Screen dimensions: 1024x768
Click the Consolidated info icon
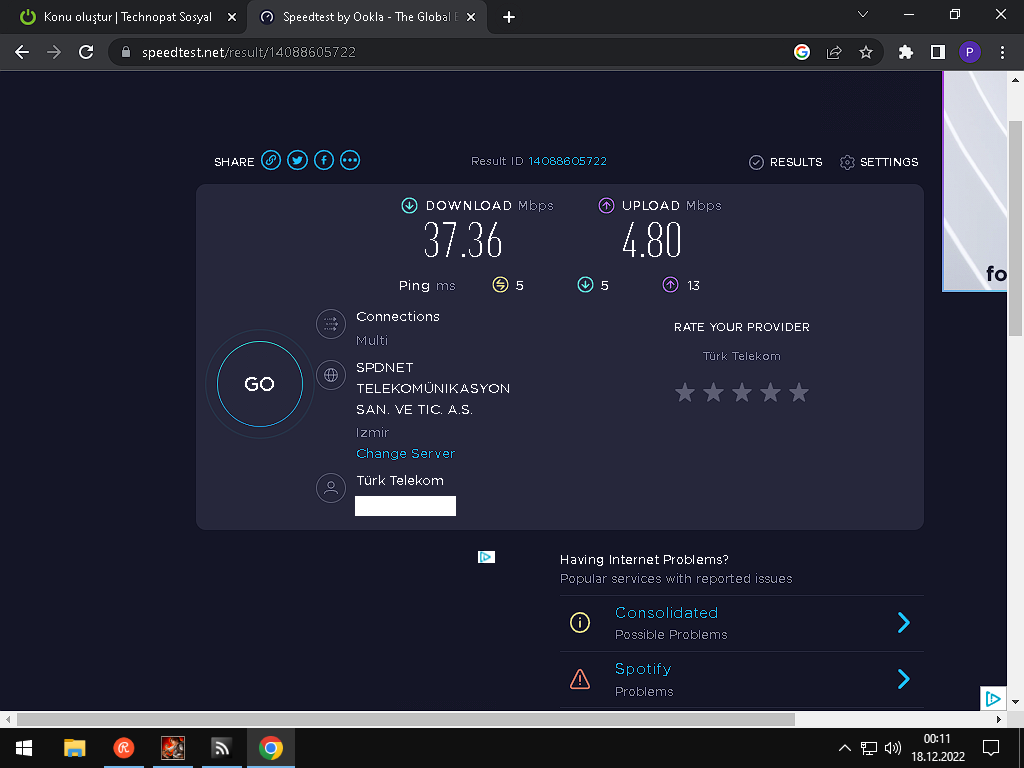[x=580, y=622]
